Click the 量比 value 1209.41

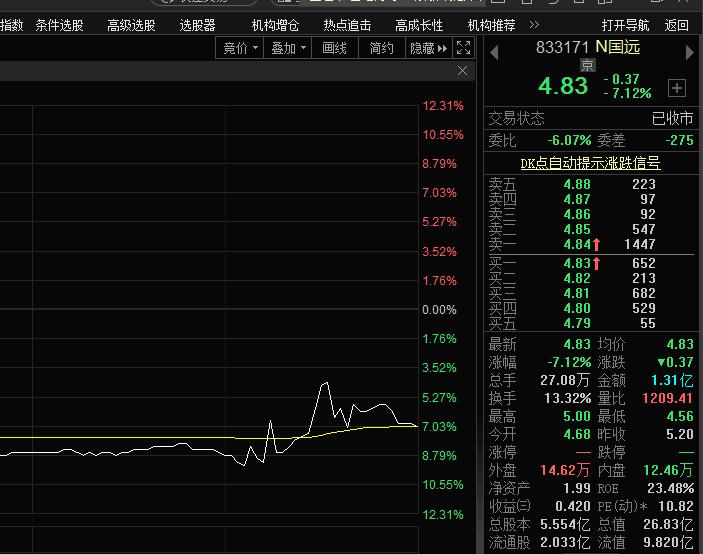(x=668, y=398)
